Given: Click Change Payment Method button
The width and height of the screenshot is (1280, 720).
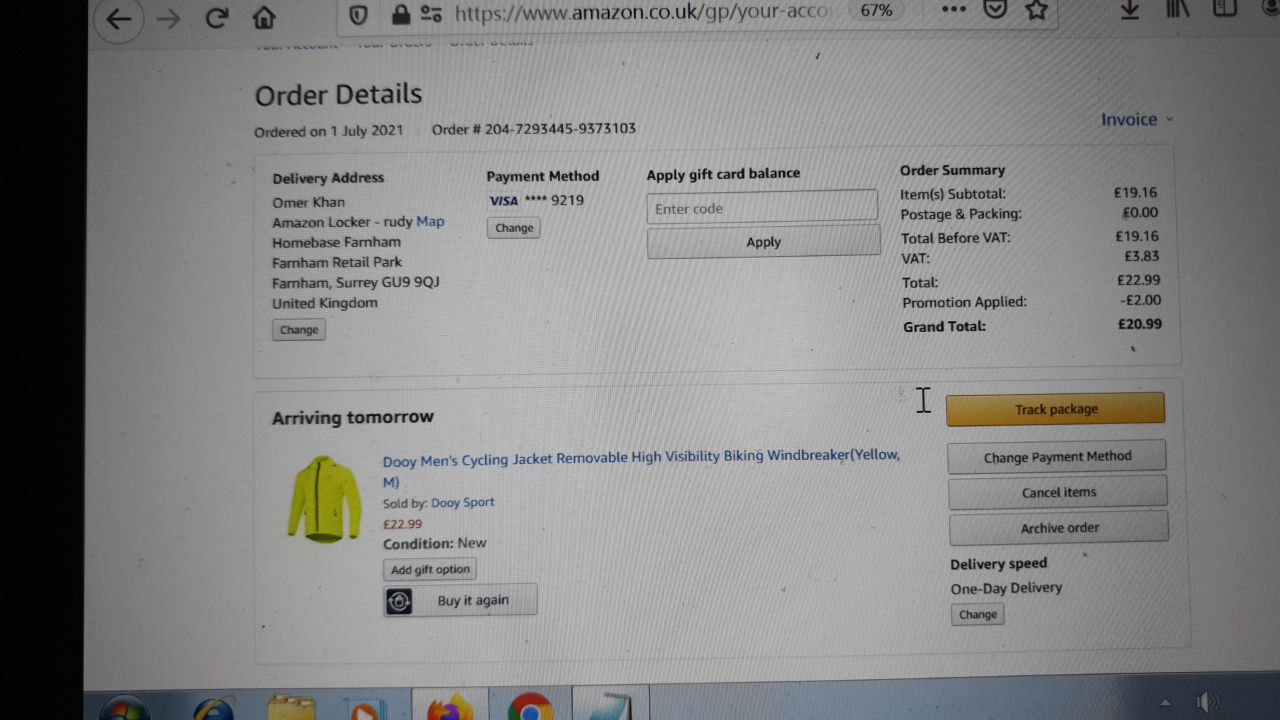Looking at the screenshot, I should 1057,457.
